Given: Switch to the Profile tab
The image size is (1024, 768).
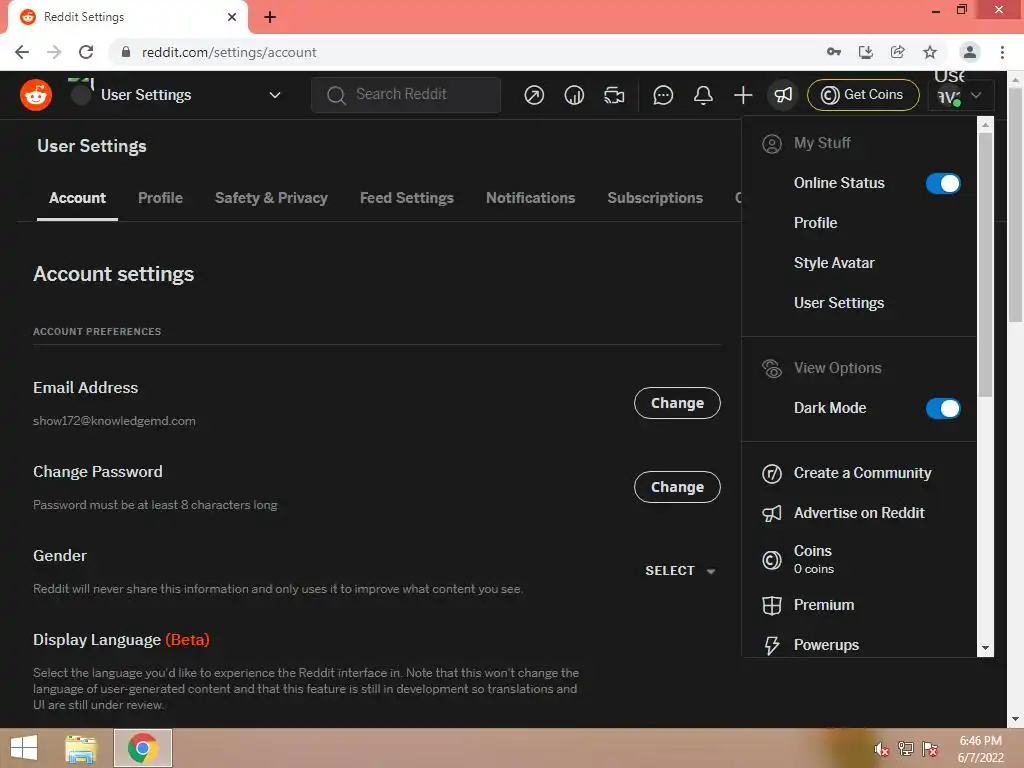Looking at the screenshot, I should click(161, 198).
